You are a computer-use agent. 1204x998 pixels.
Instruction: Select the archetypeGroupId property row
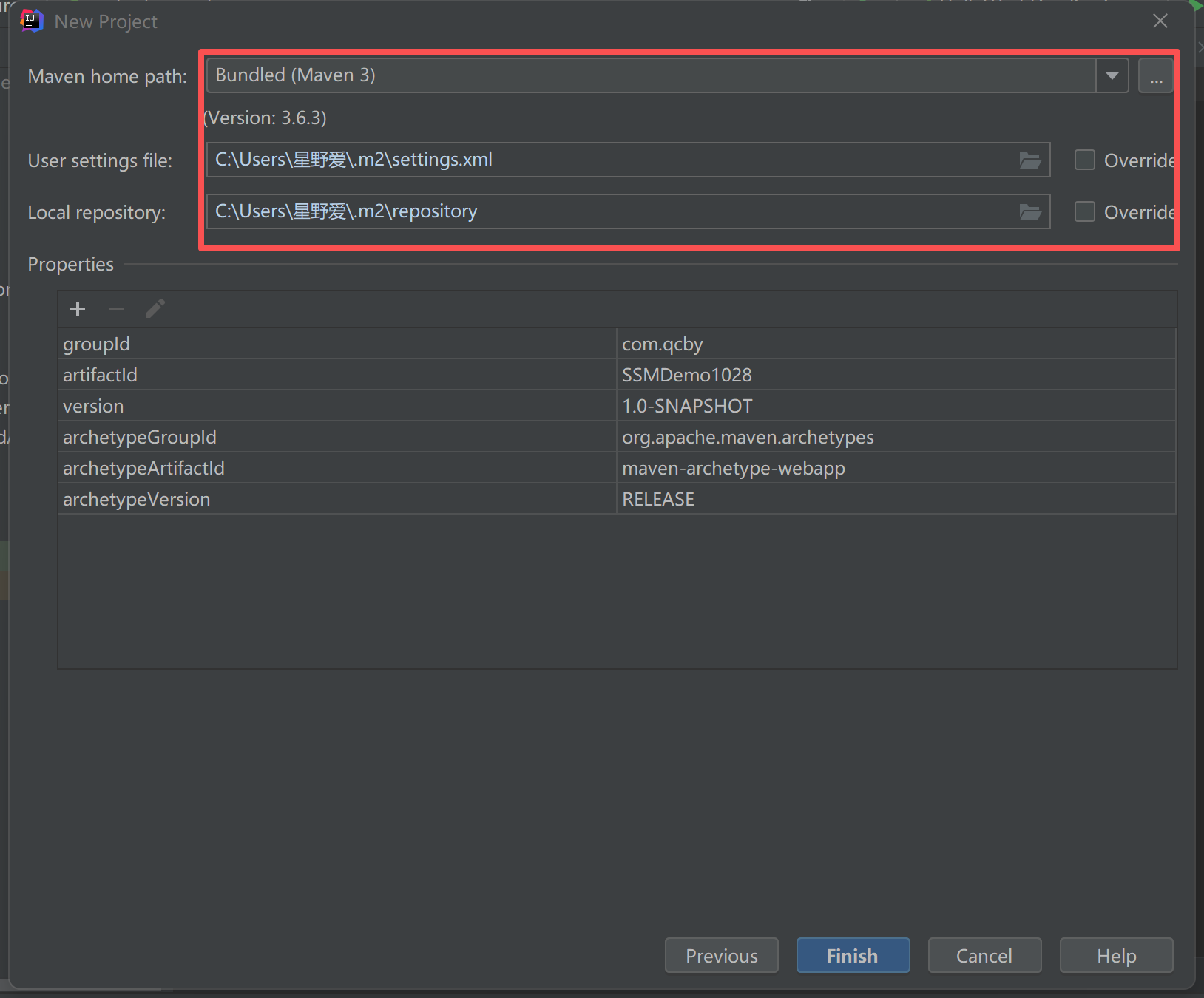click(x=617, y=437)
